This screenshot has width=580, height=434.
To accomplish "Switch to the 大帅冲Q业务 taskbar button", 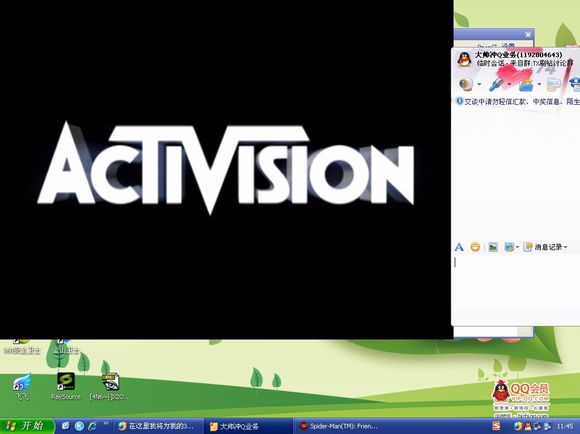I will [247, 426].
